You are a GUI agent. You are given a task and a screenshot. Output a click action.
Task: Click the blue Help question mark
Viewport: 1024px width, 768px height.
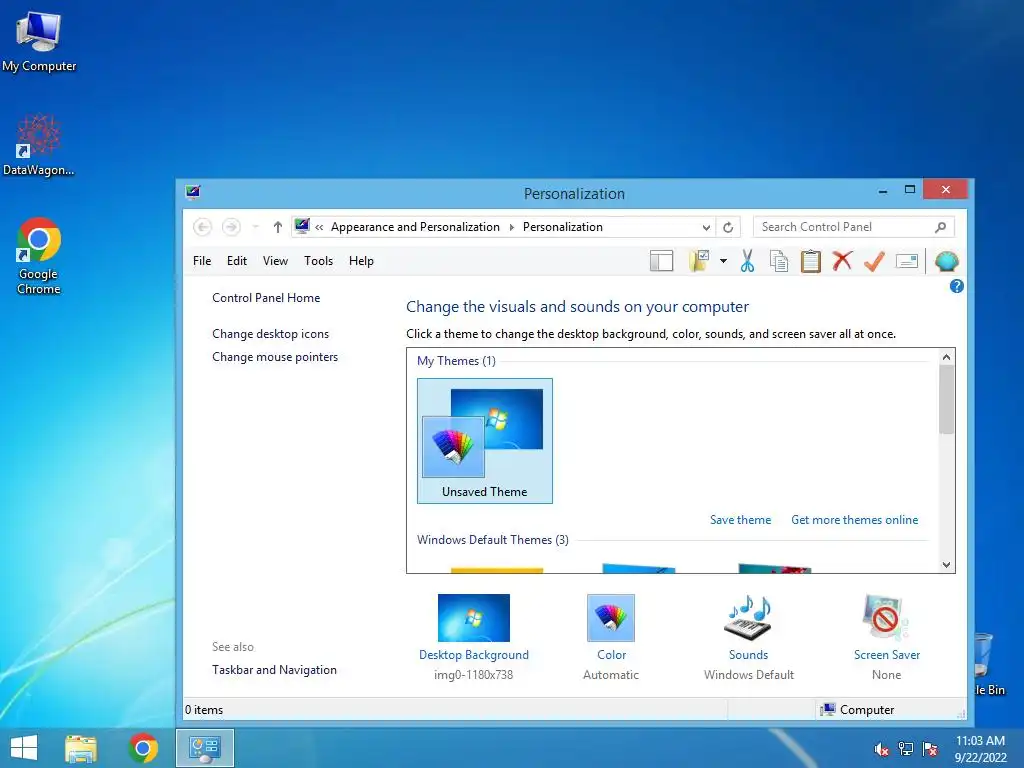click(x=957, y=286)
